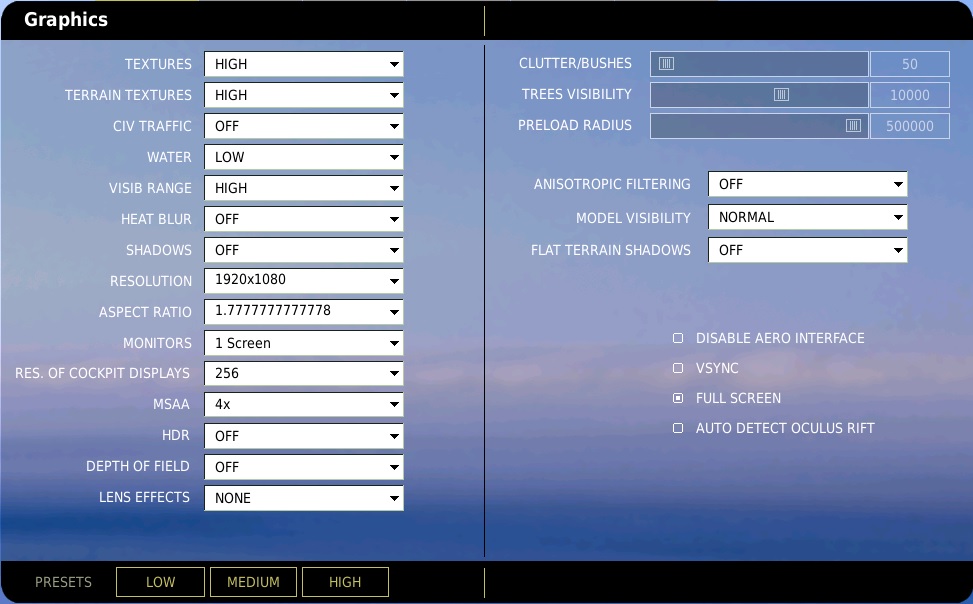
Task: Expand the DEPTH OF FIELD dropdown
Action: tap(303, 467)
